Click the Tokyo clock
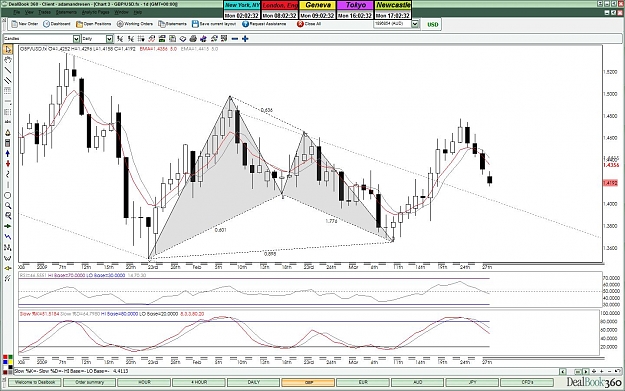625x391 pixels. coord(355,10)
